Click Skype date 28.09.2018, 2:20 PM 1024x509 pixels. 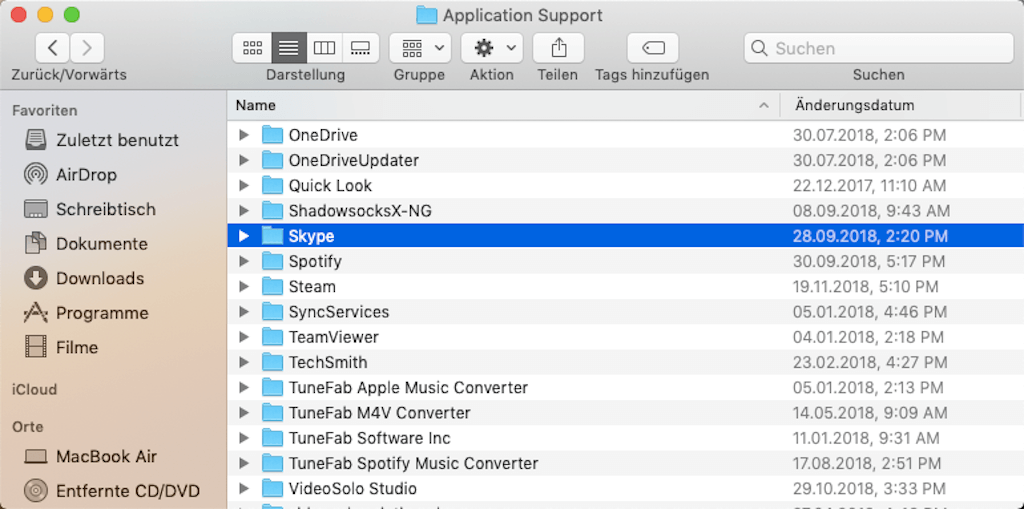coord(870,236)
